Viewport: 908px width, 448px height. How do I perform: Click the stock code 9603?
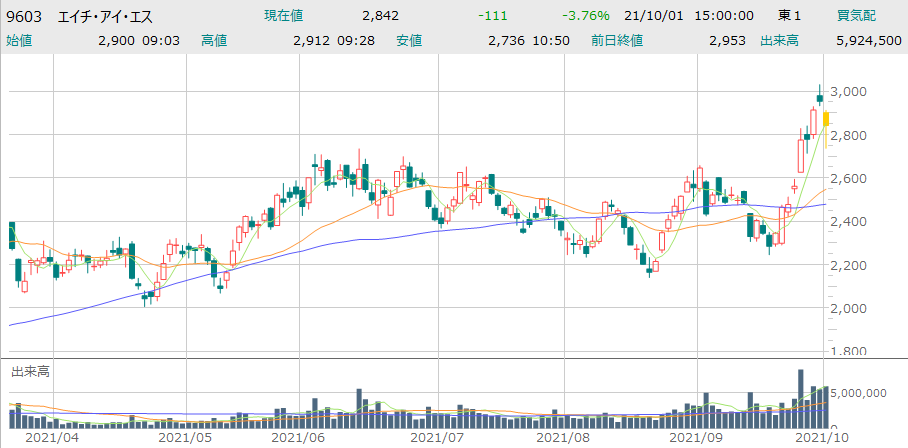tap(27, 17)
